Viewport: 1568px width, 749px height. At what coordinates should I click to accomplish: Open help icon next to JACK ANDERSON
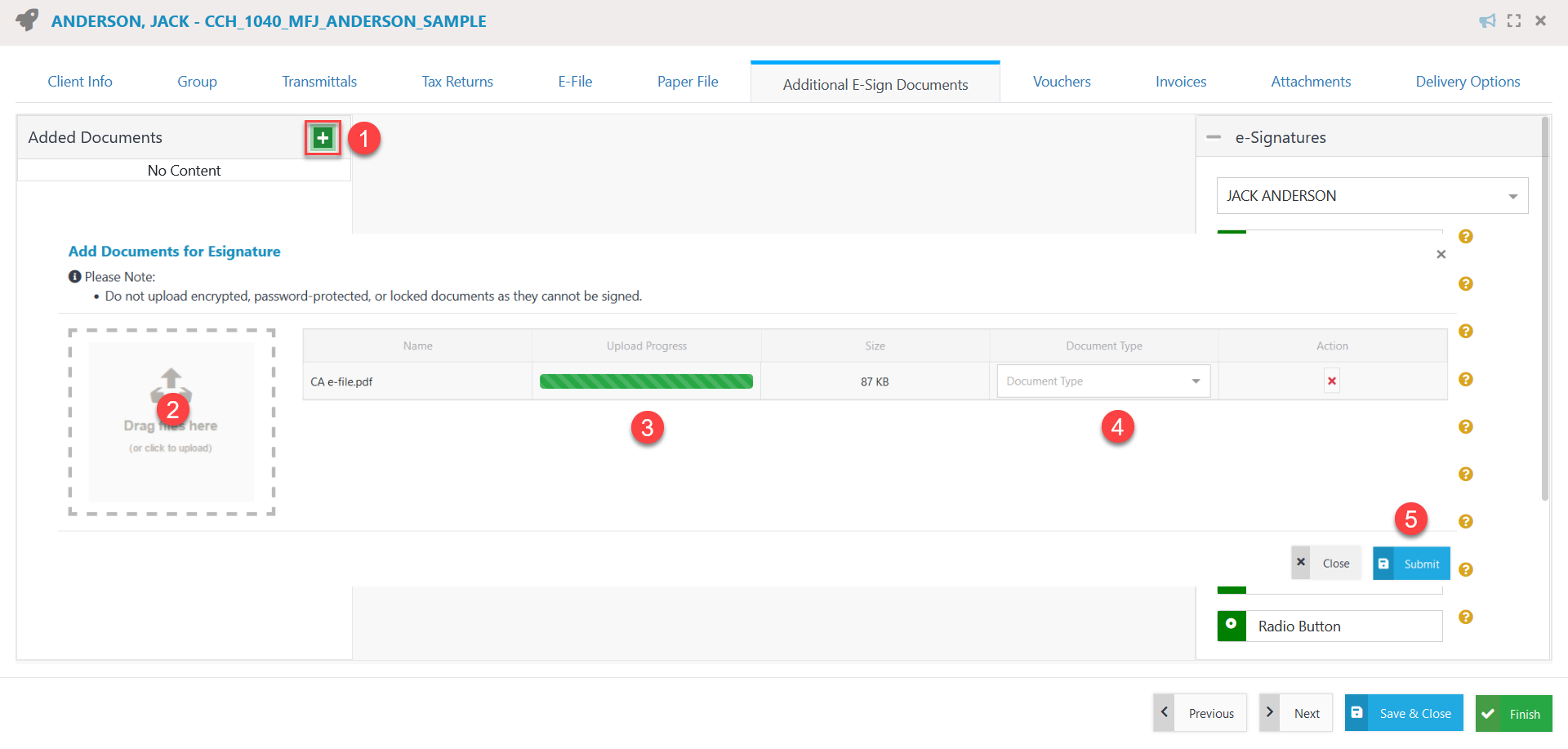point(1466,237)
